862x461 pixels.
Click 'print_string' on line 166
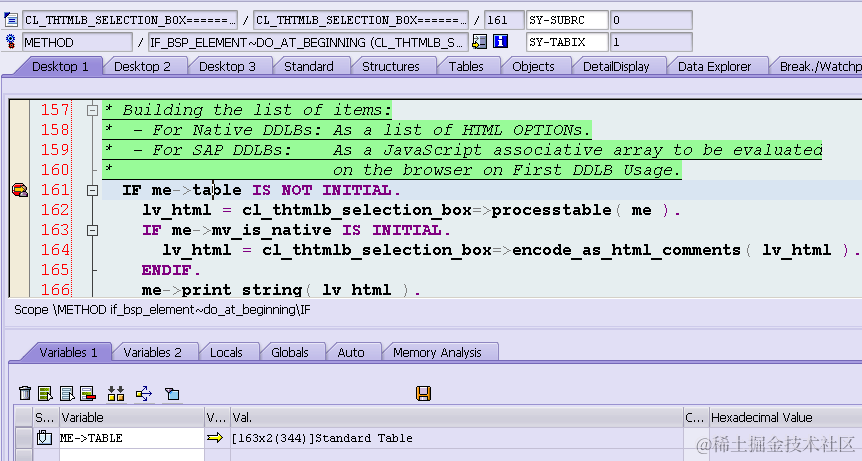[x=242, y=290]
